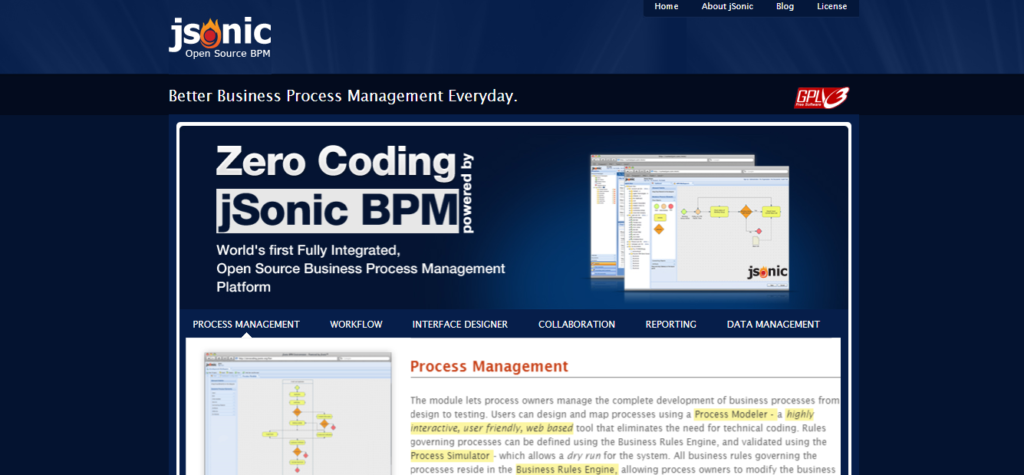The height and width of the screenshot is (475, 1024).
Task: Open the About jSonic page
Action: coord(727,7)
